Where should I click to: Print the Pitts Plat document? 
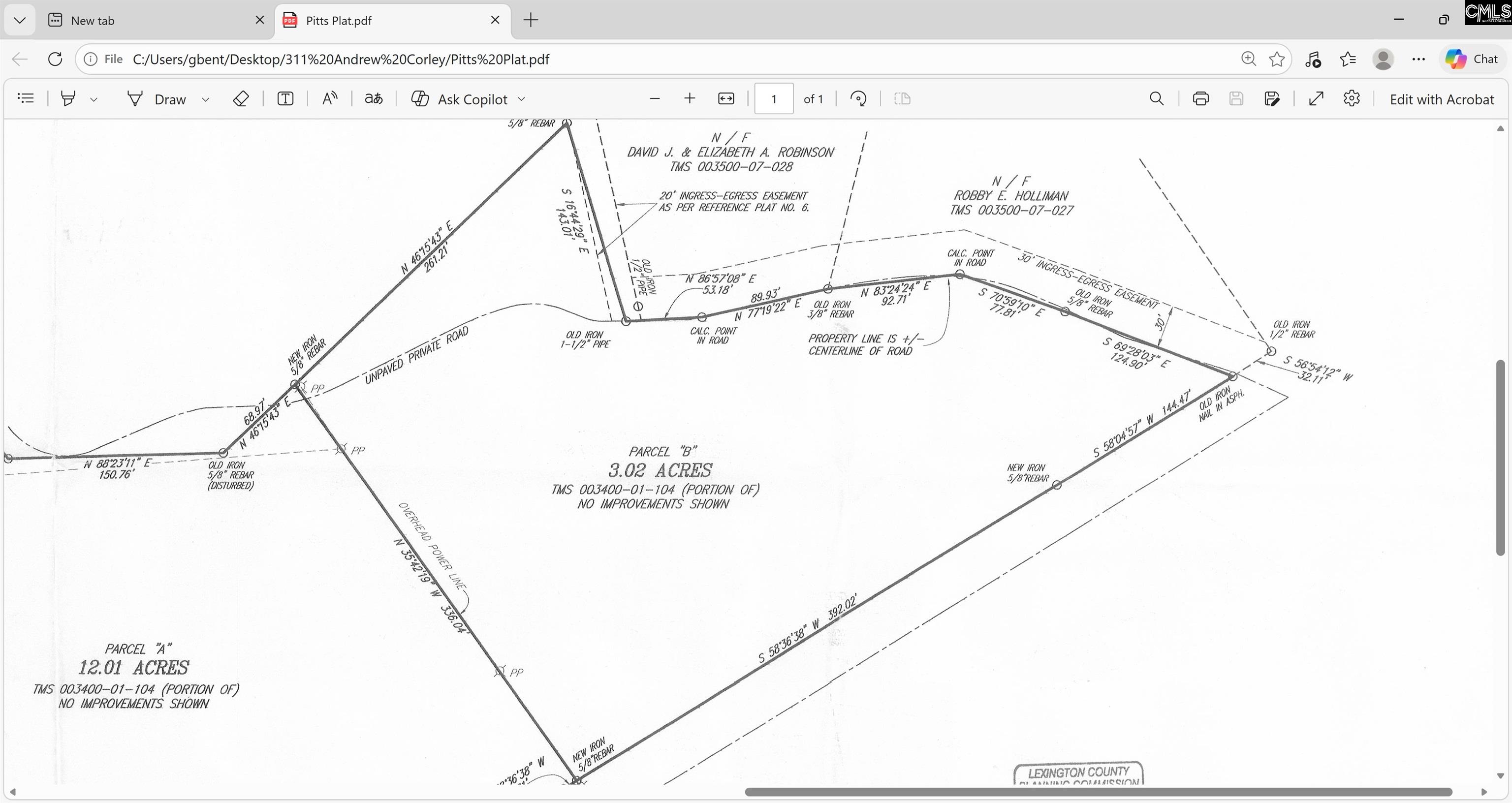pyautogui.click(x=1201, y=98)
